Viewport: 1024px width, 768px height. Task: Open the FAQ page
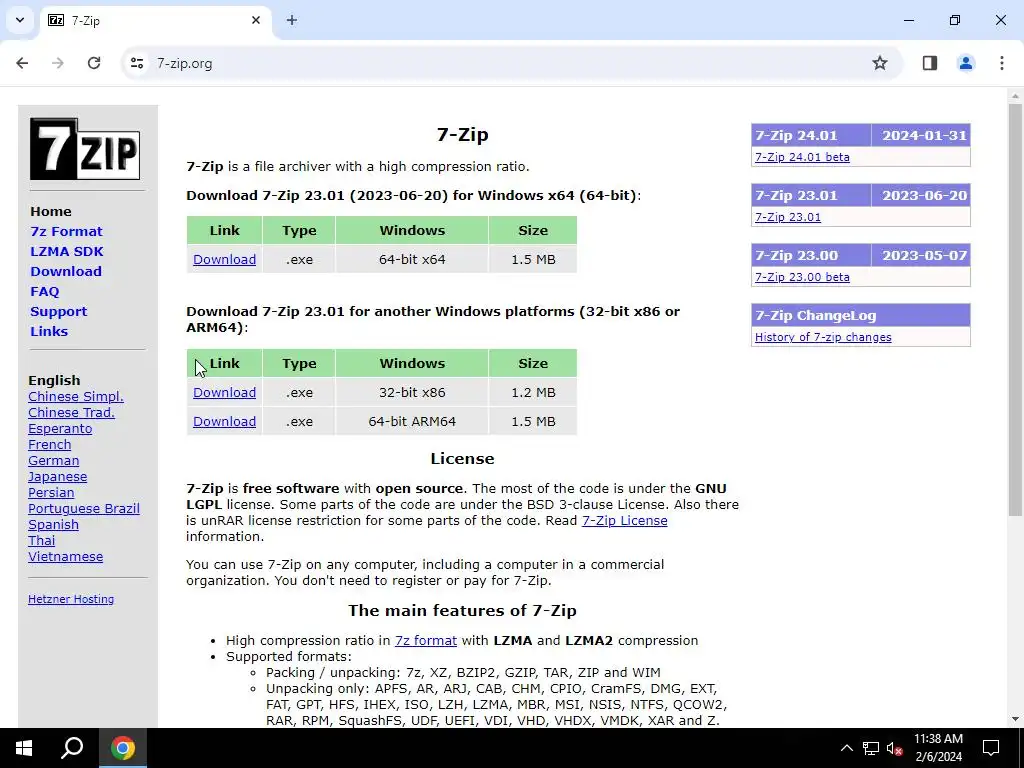point(44,291)
